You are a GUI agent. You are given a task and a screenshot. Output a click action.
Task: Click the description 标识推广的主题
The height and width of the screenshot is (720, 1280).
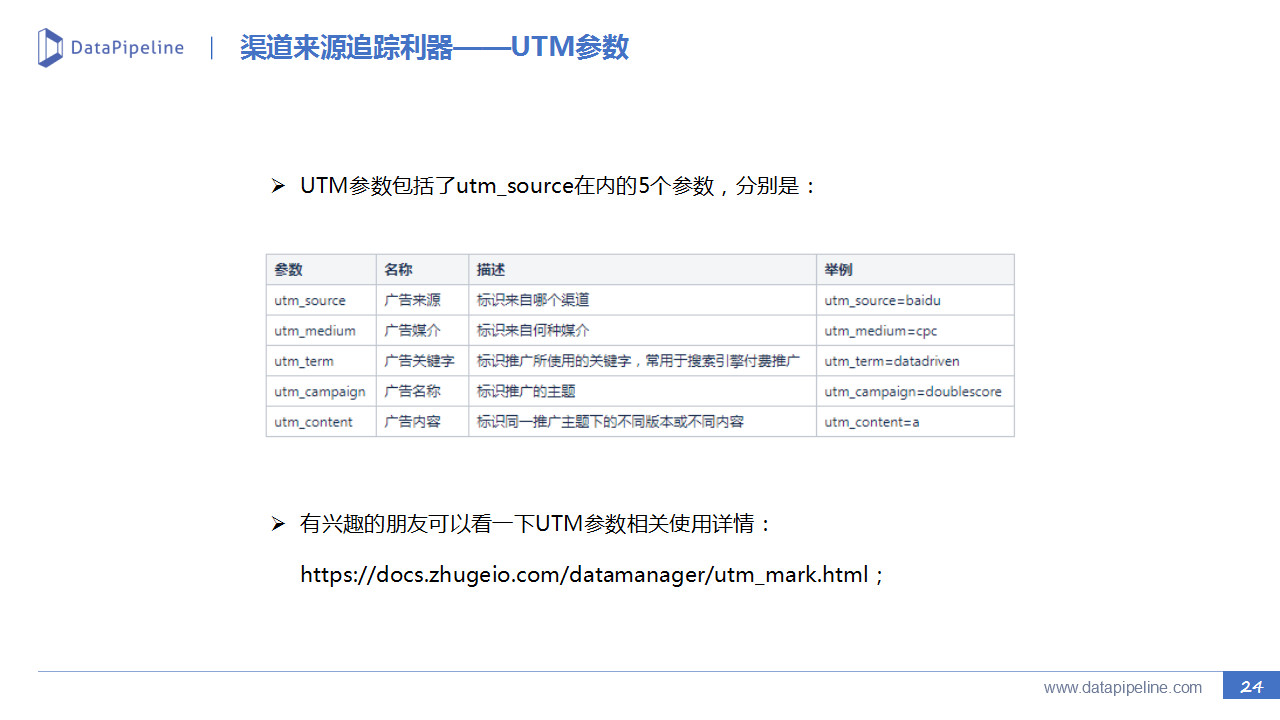click(x=526, y=391)
